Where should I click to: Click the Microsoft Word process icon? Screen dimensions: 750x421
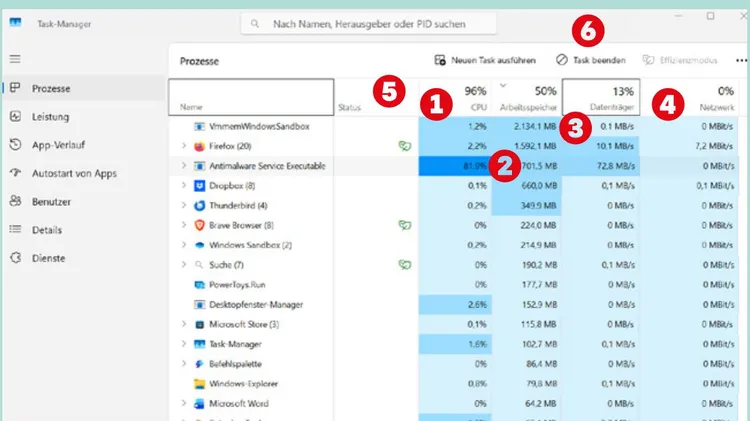click(199, 404)
